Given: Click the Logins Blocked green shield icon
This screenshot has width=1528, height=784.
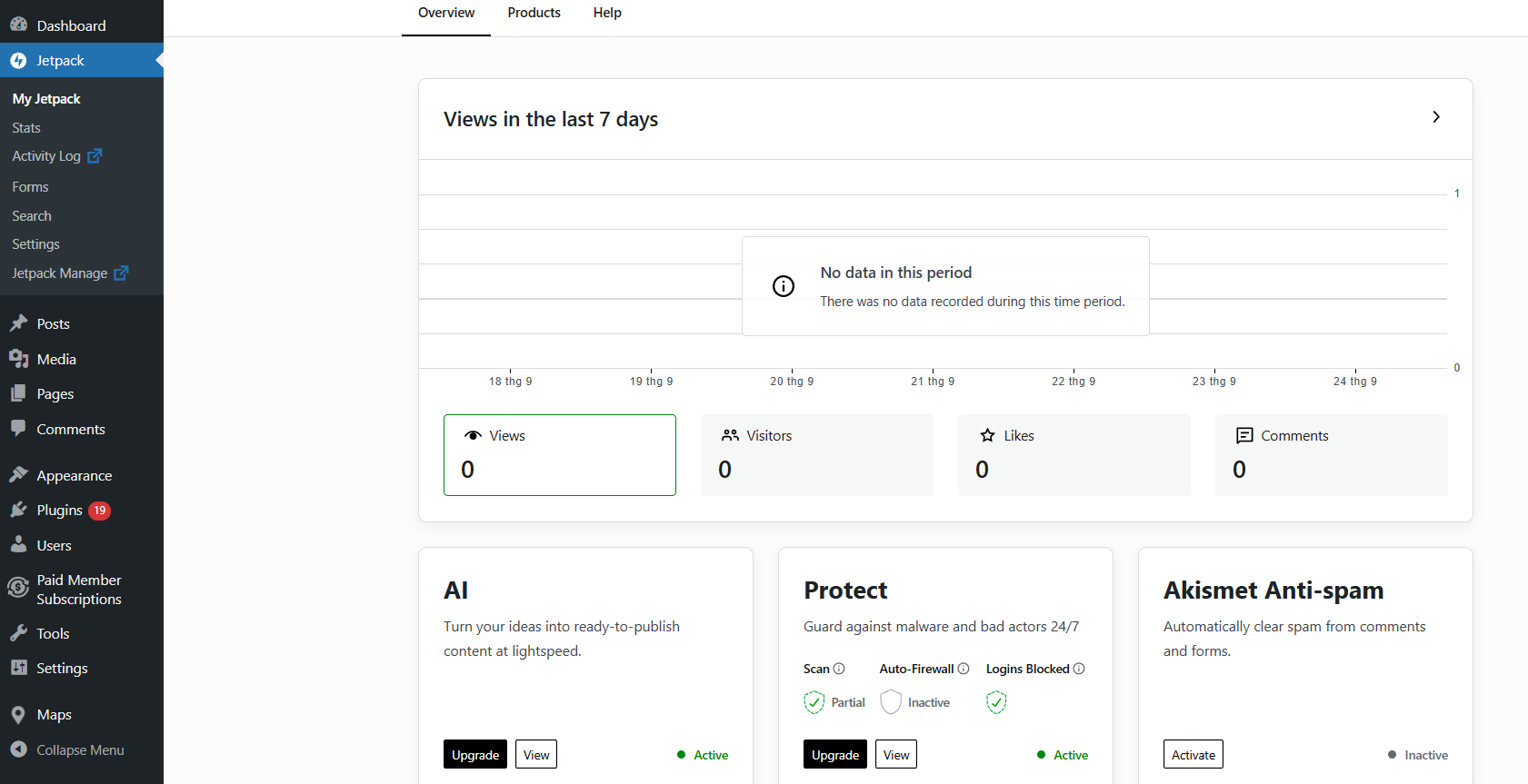Looking at the screenshot, I should (x=997, y=702).
